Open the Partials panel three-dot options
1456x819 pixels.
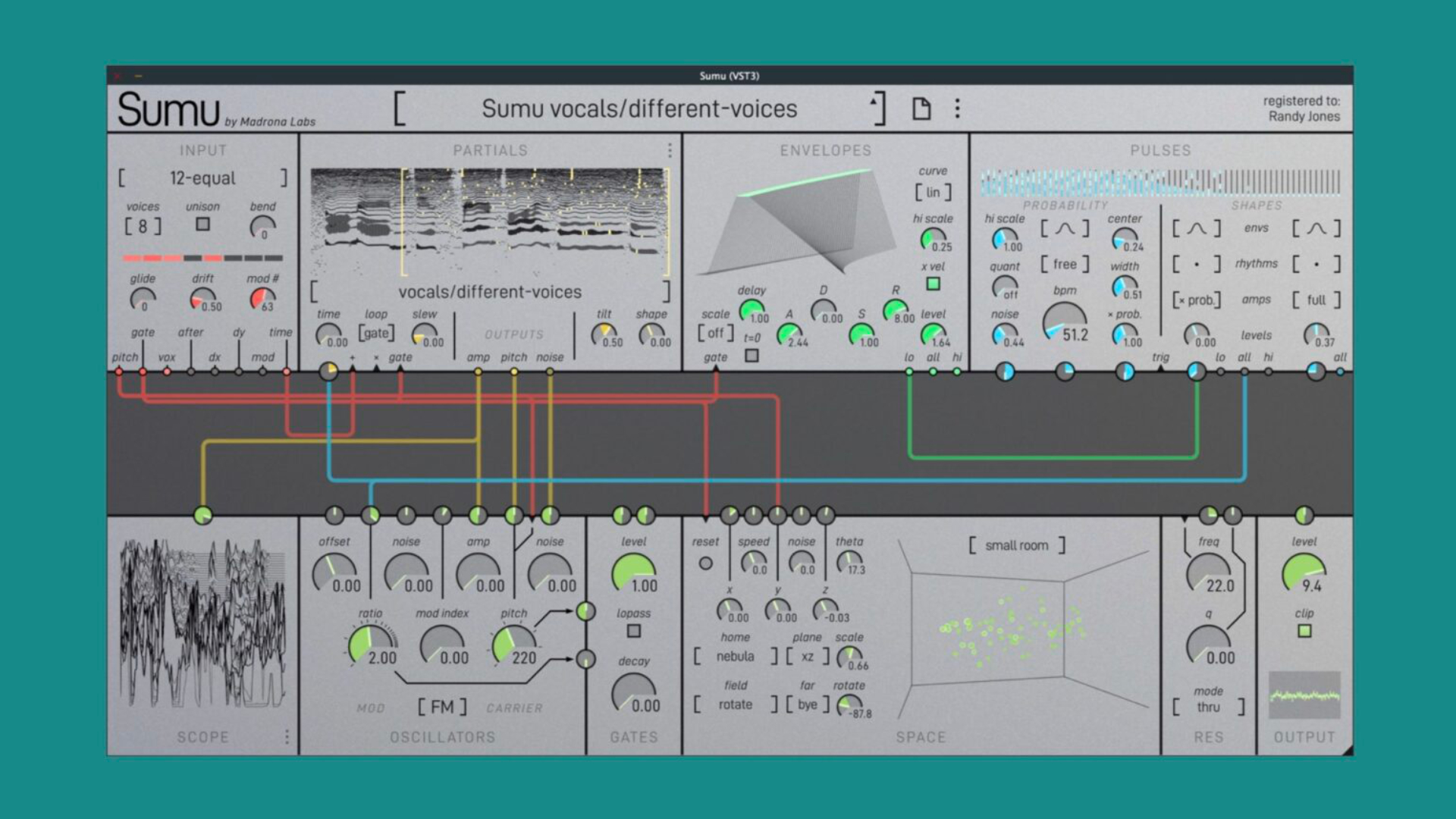tap(670, 150)
